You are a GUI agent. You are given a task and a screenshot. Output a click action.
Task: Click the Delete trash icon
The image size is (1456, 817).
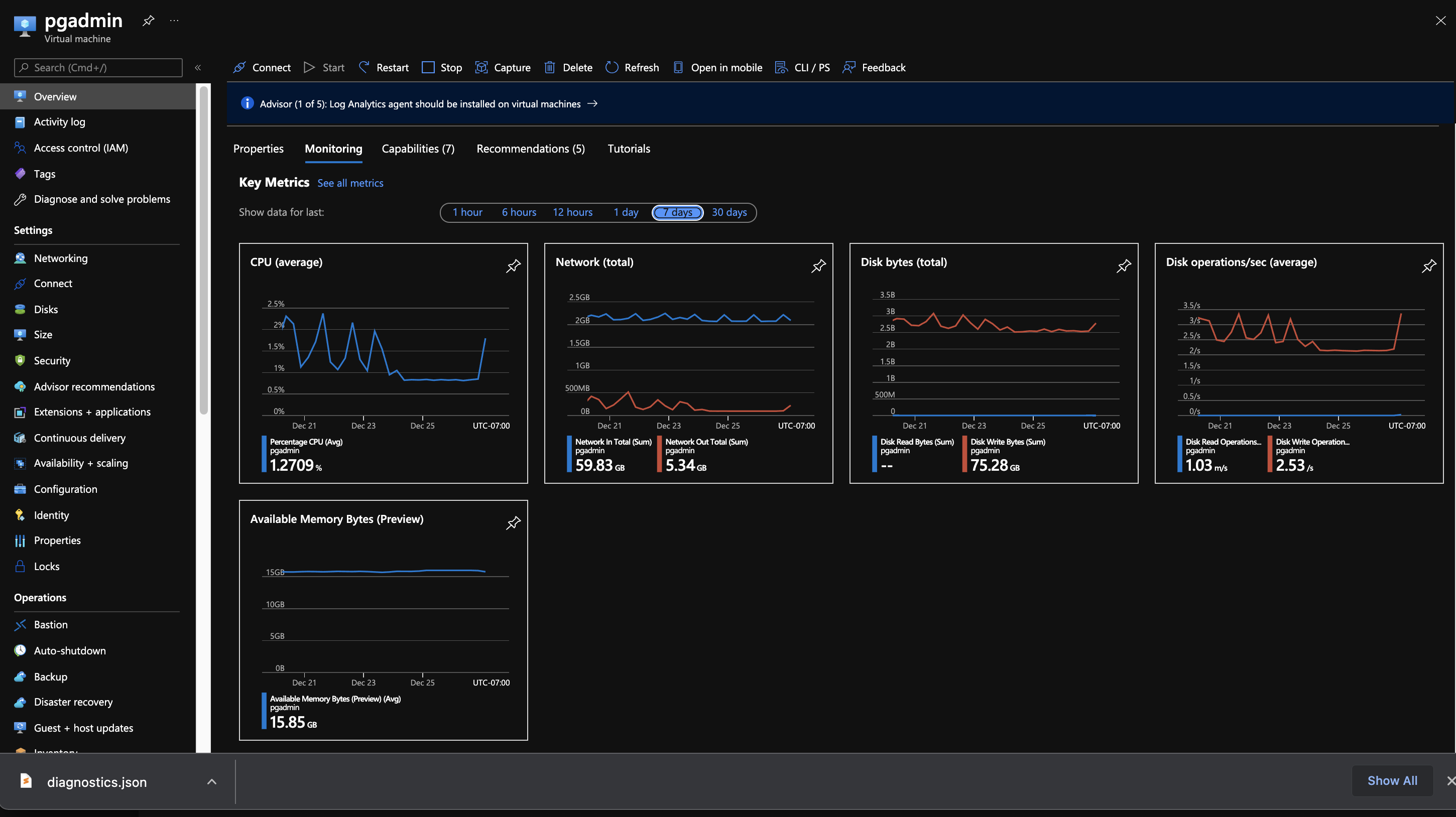click(549, 67)
